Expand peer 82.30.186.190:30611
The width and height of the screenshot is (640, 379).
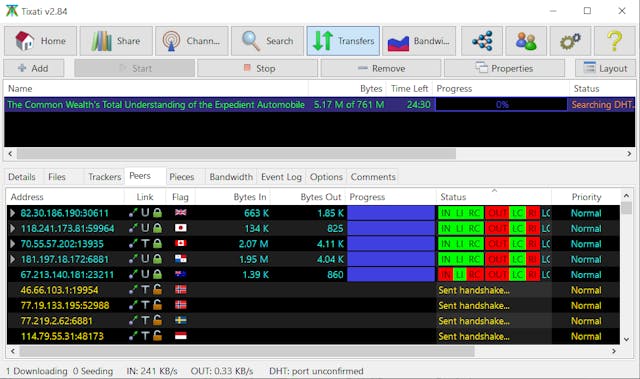coord(13,213)
